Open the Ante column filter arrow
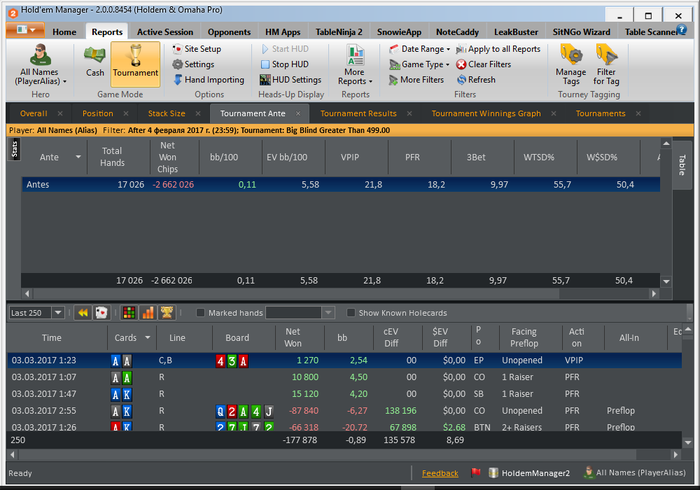700x490 pixels. [78, 157]
